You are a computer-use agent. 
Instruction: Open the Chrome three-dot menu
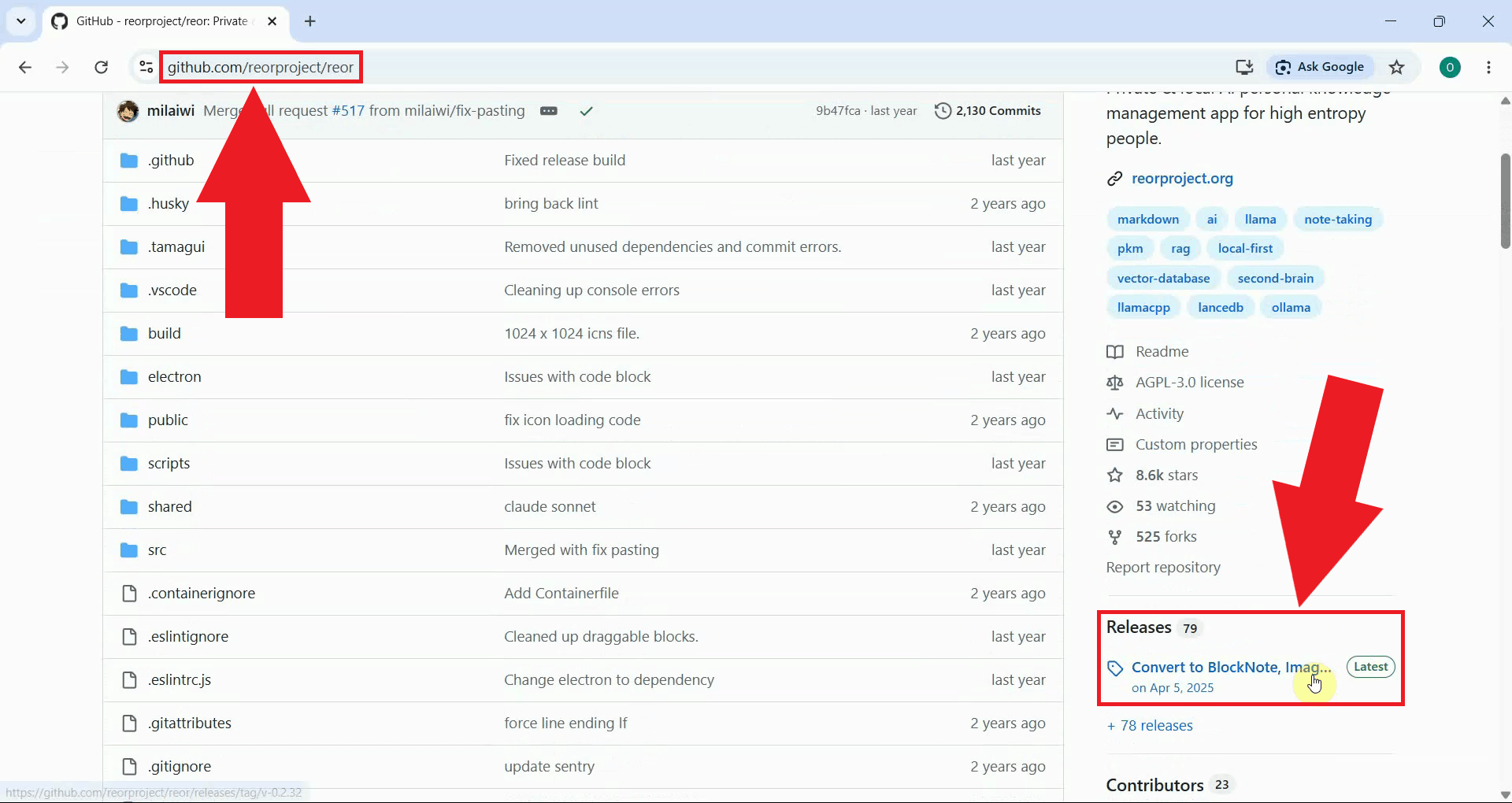tap(1488, 67)
